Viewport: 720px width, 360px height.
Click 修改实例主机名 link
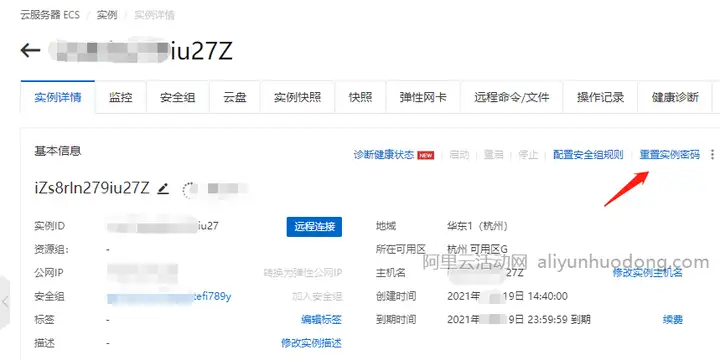647,273
